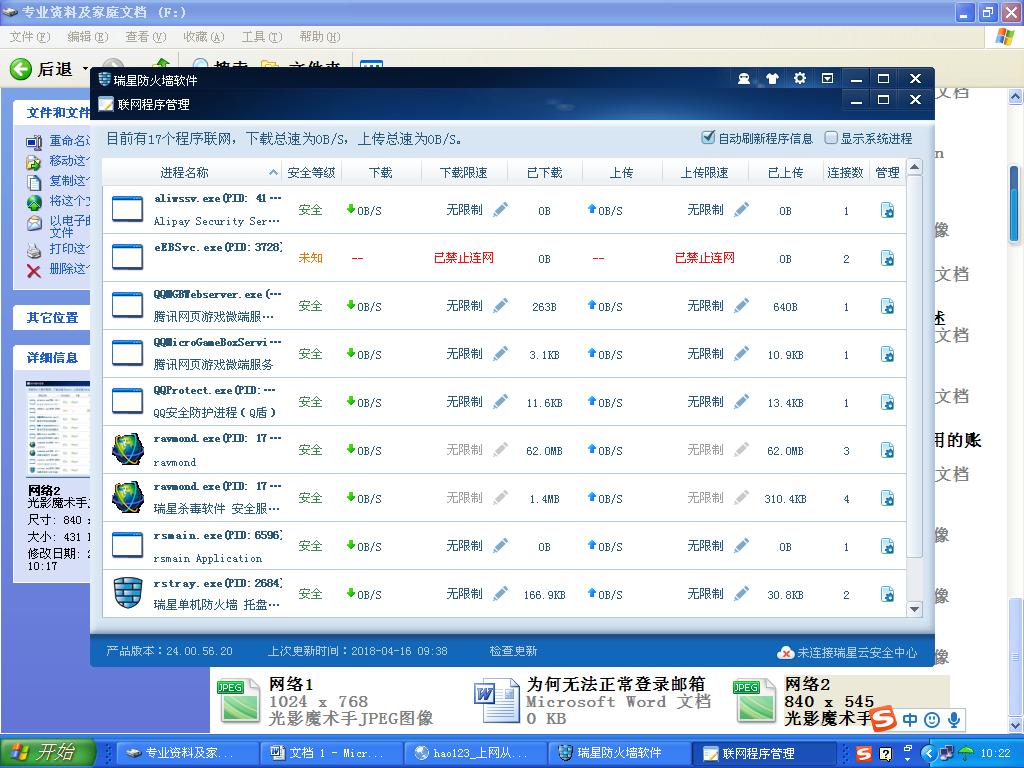Screen dimensions: 1024x768
Task: Open the settings gear in Rising Firewall title bar
Action: pyautogui.click(x=799, y=79)
